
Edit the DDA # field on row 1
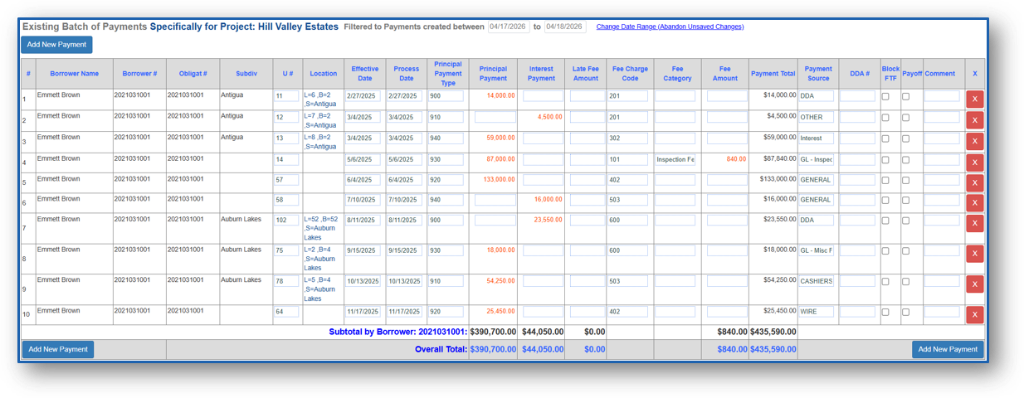click(x=857, y=96)
